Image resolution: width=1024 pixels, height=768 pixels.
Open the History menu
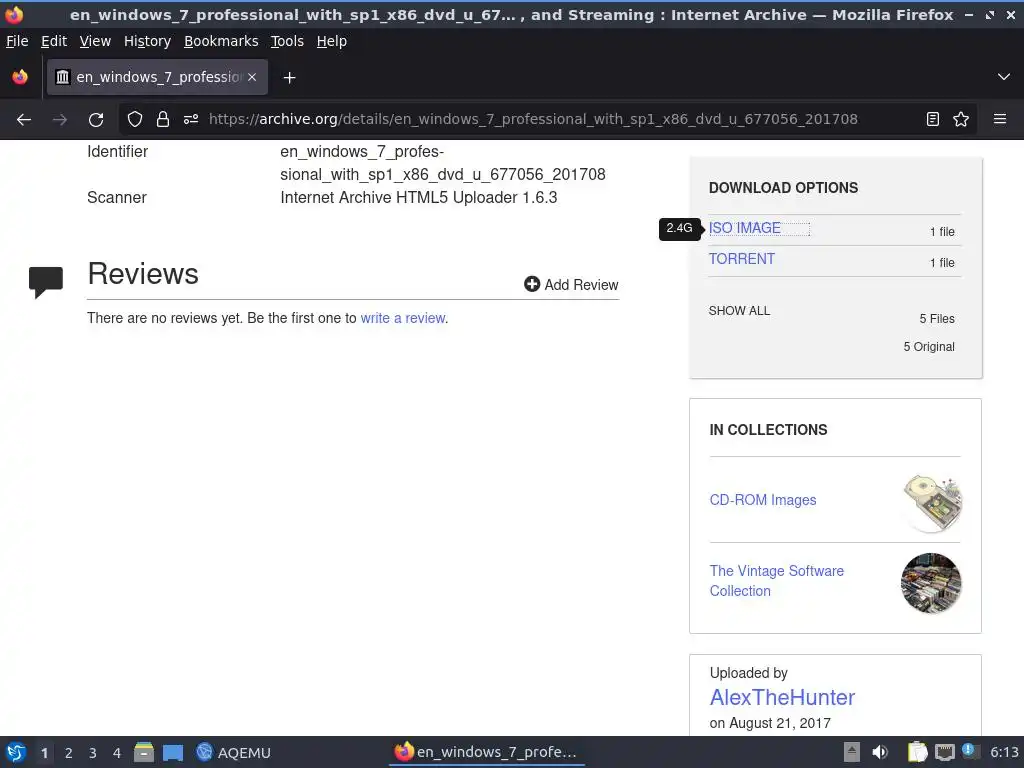pyautogui.click(x=147, y=41)
